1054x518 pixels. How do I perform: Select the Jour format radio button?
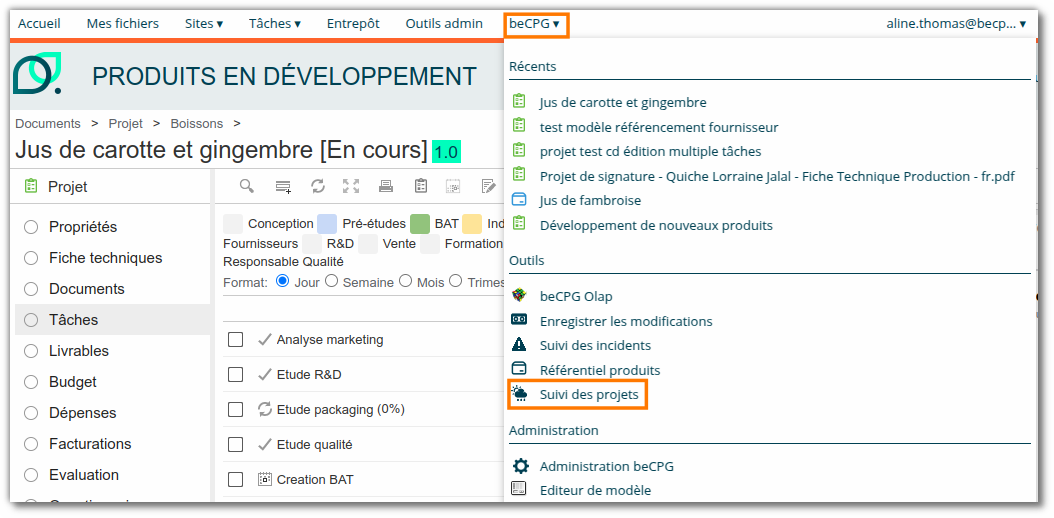tap(282, 281)
